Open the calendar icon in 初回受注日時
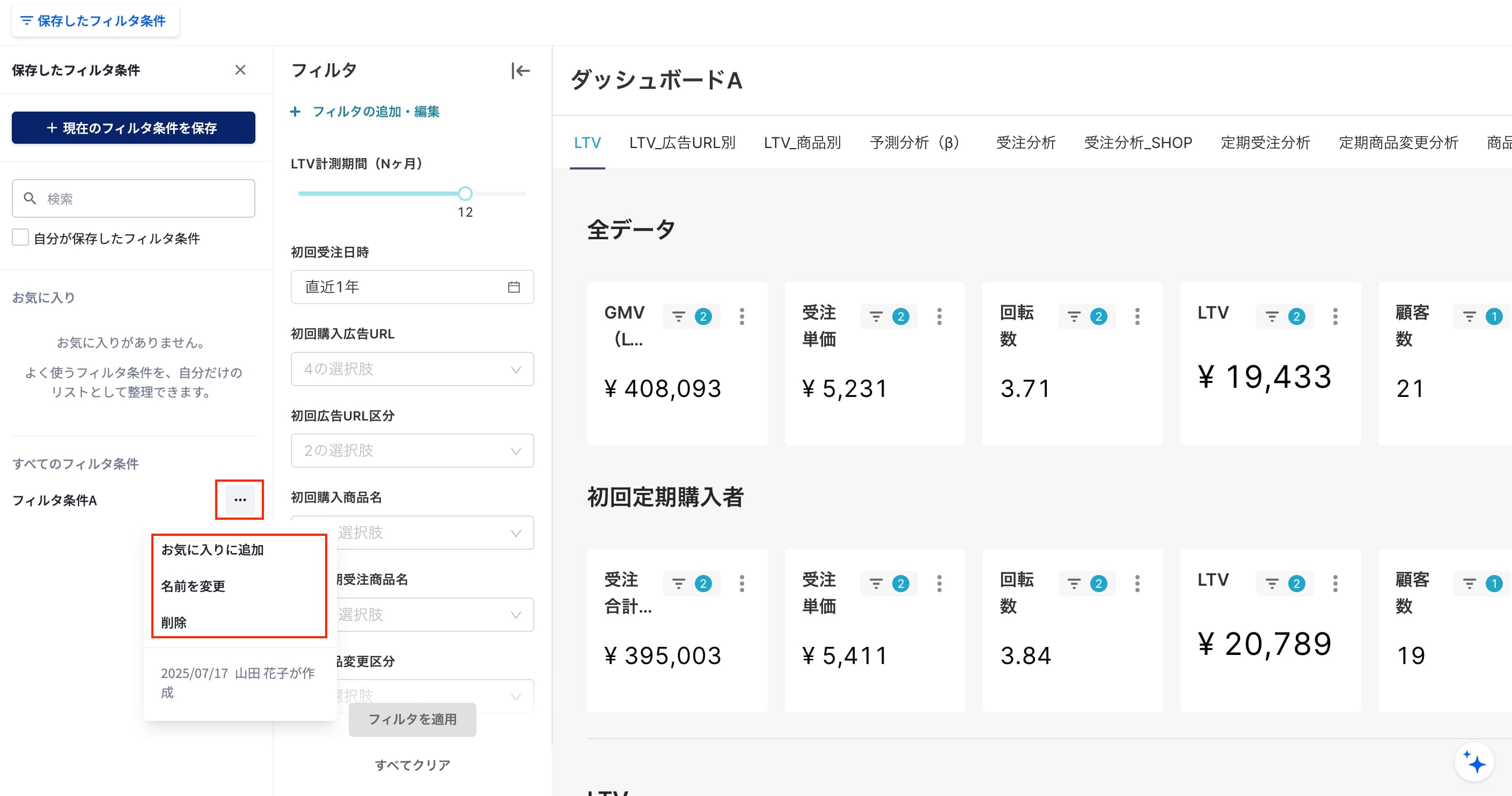The height and width of the screenshot is (796, 1512). click(513, 287)
